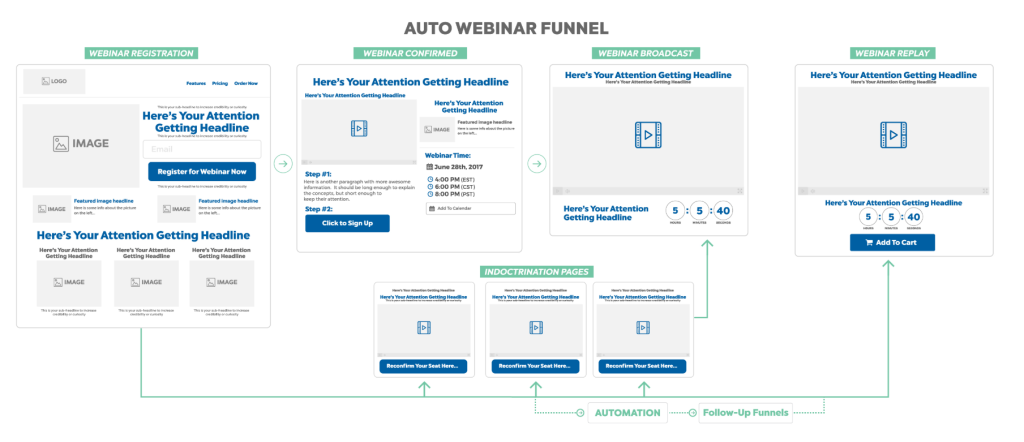Viewport: 1024px width, 442px height.
Task: Click the arrow circle after Webinar Confirmed
Action: pos(536,164)
